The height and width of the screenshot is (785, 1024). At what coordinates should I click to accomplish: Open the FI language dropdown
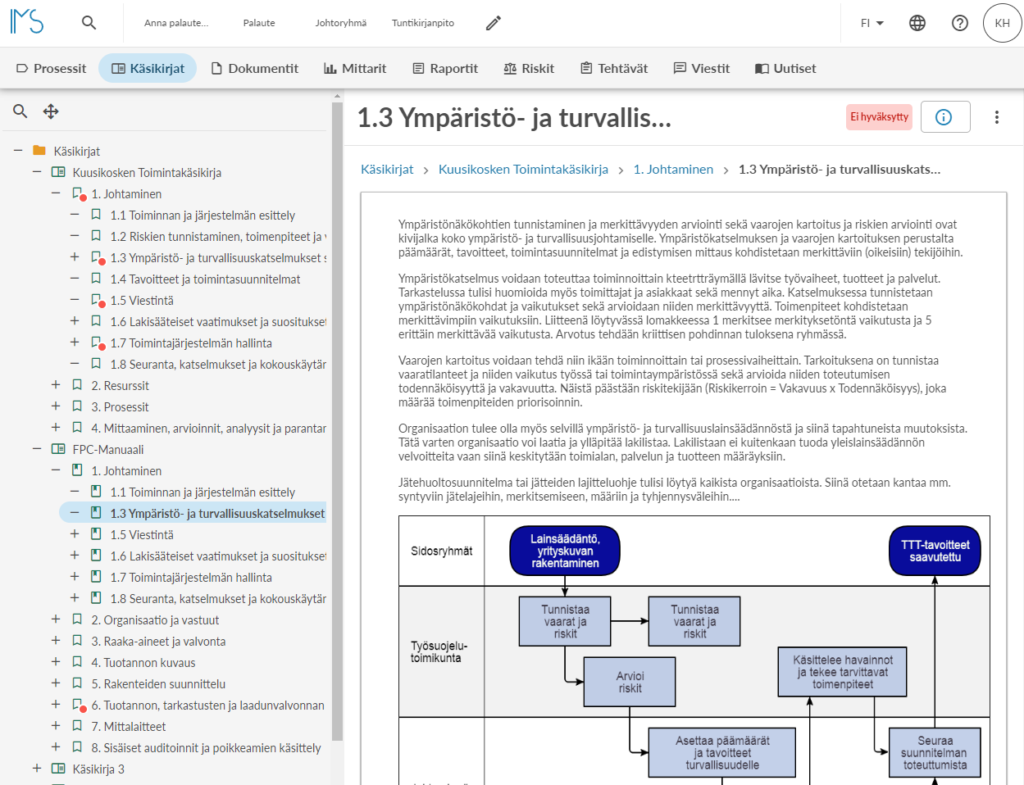[x=872, y=24]
